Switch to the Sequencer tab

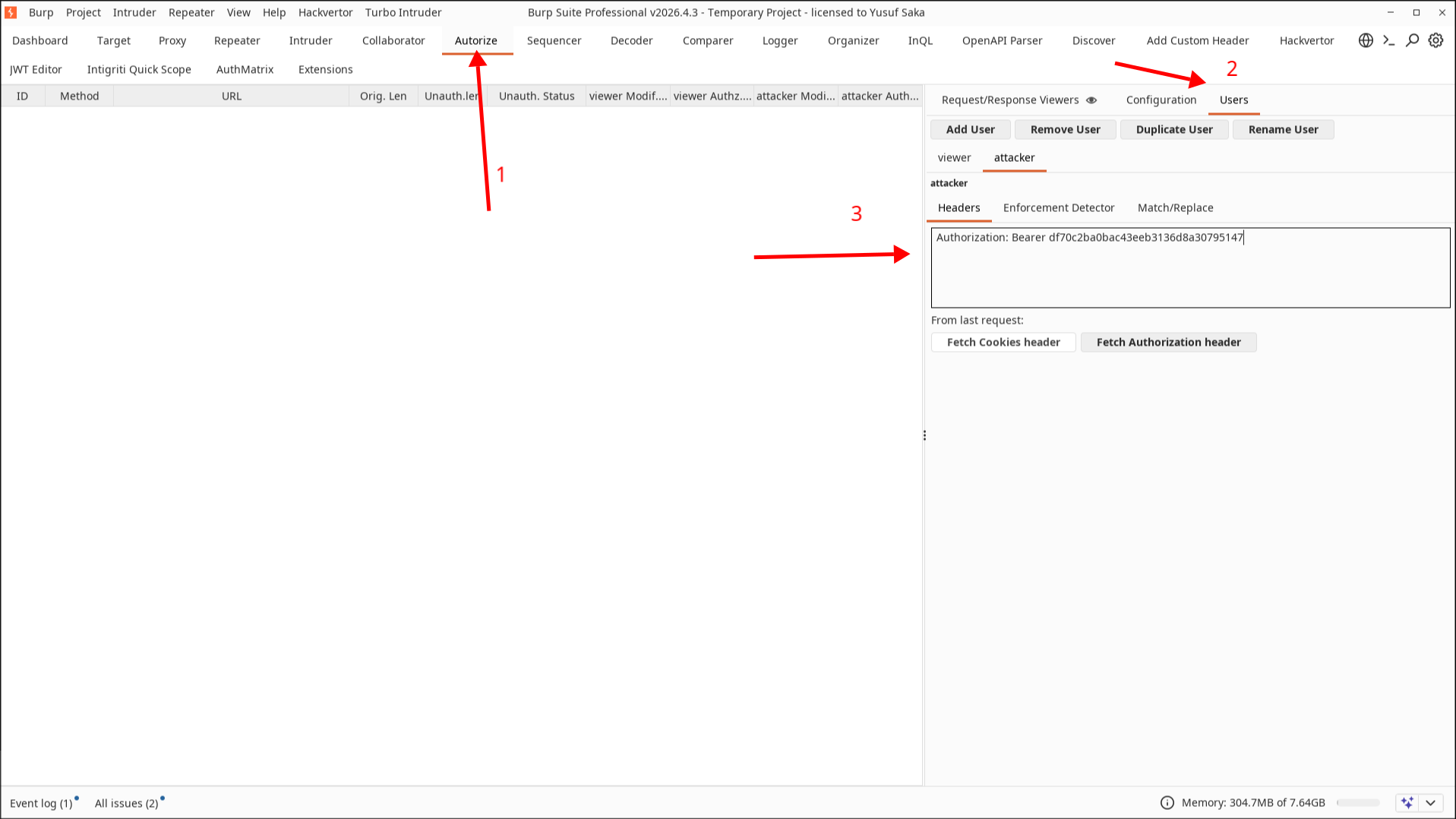click(x=554, y=40)
